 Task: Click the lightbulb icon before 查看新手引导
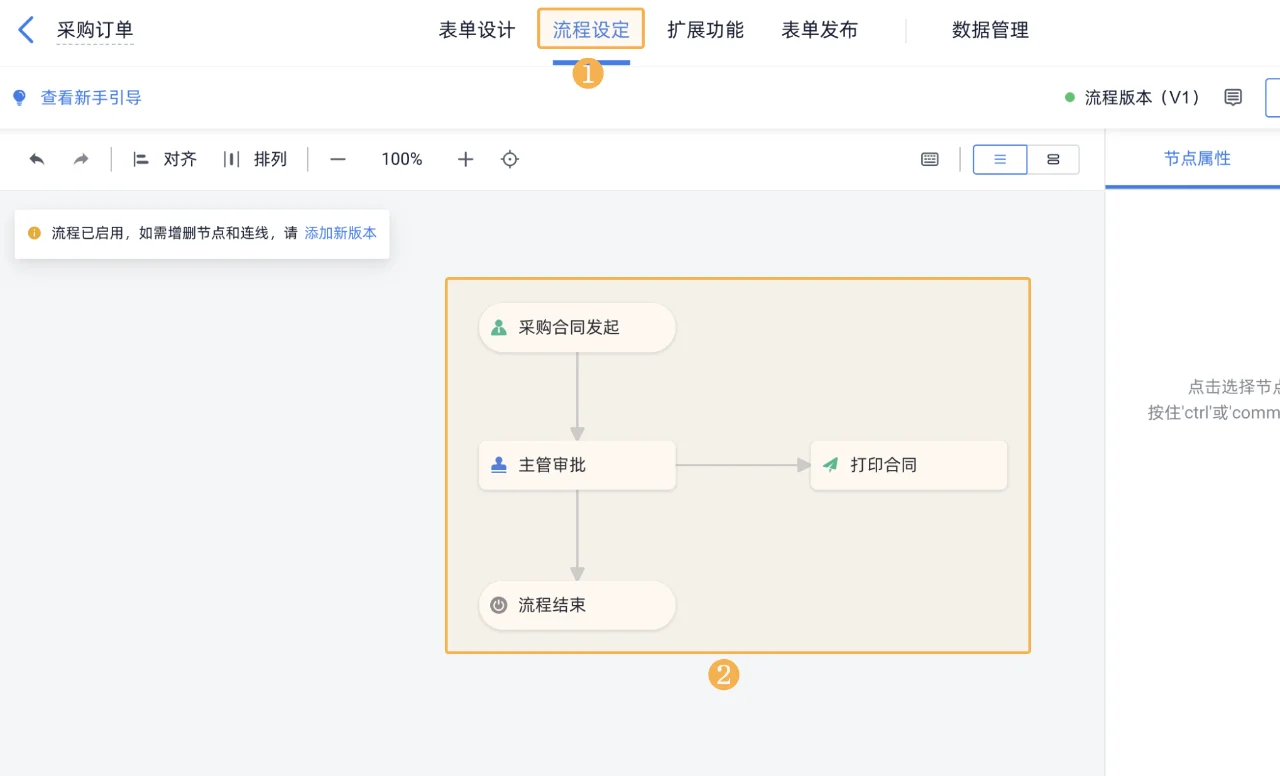18,97
